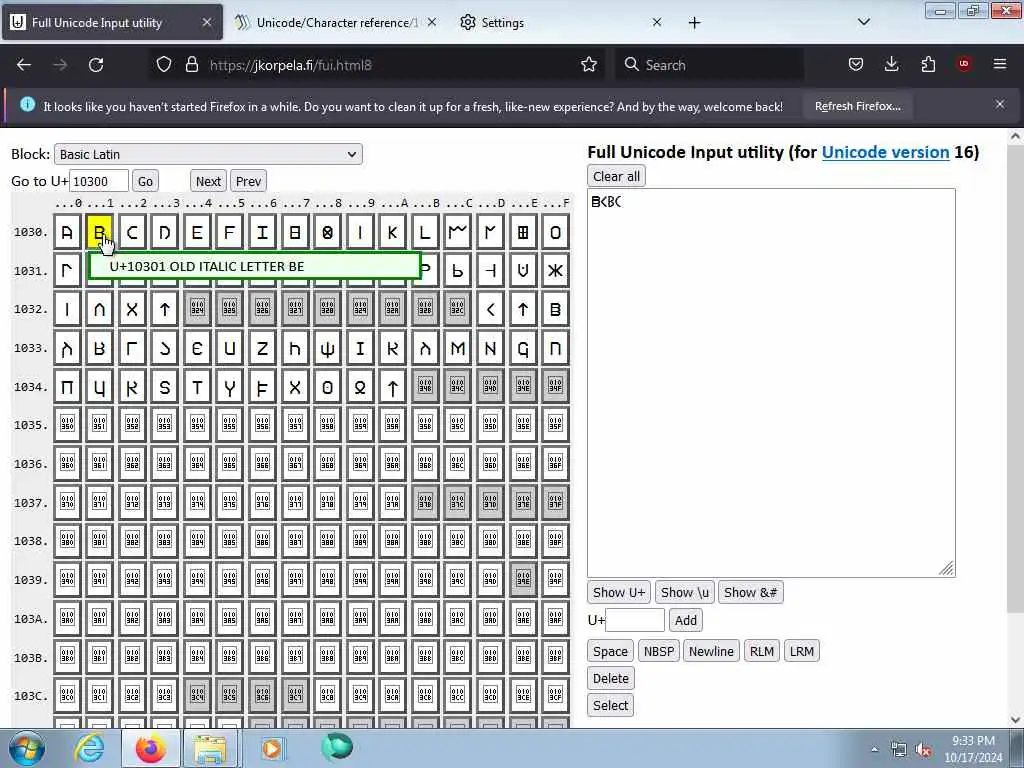Go to the Next block page
1024x768 pixels.
208,181
